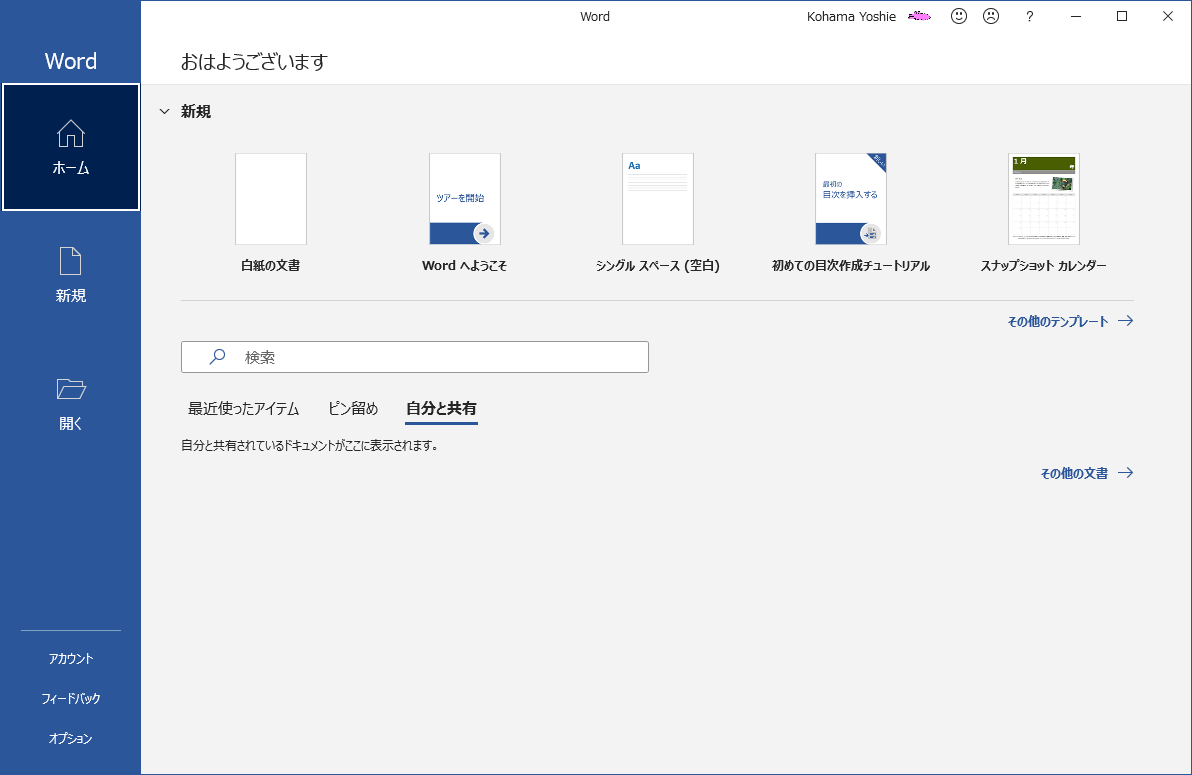Open オプション in sidebar
The image size is (1192, 775).
[71, 738]
